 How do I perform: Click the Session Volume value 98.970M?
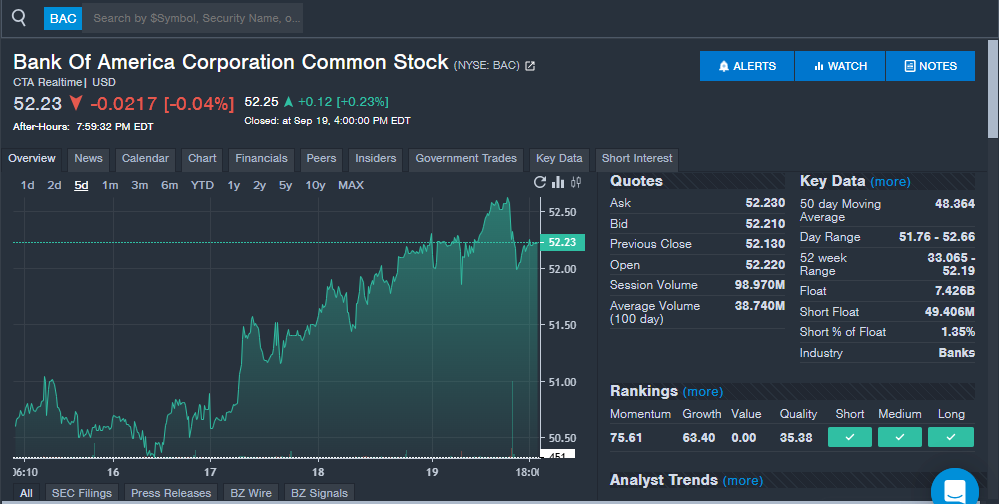pos(760,285)
